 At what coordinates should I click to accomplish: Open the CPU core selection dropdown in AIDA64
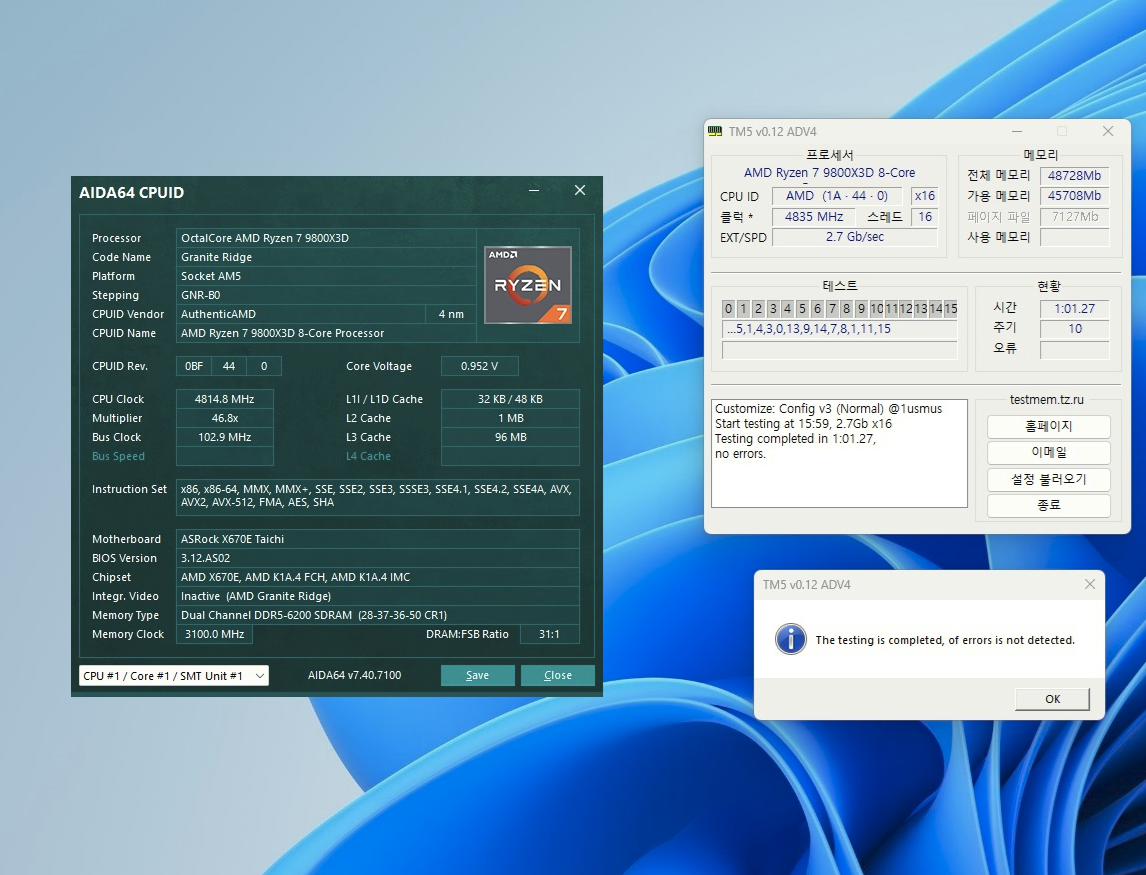174,675
